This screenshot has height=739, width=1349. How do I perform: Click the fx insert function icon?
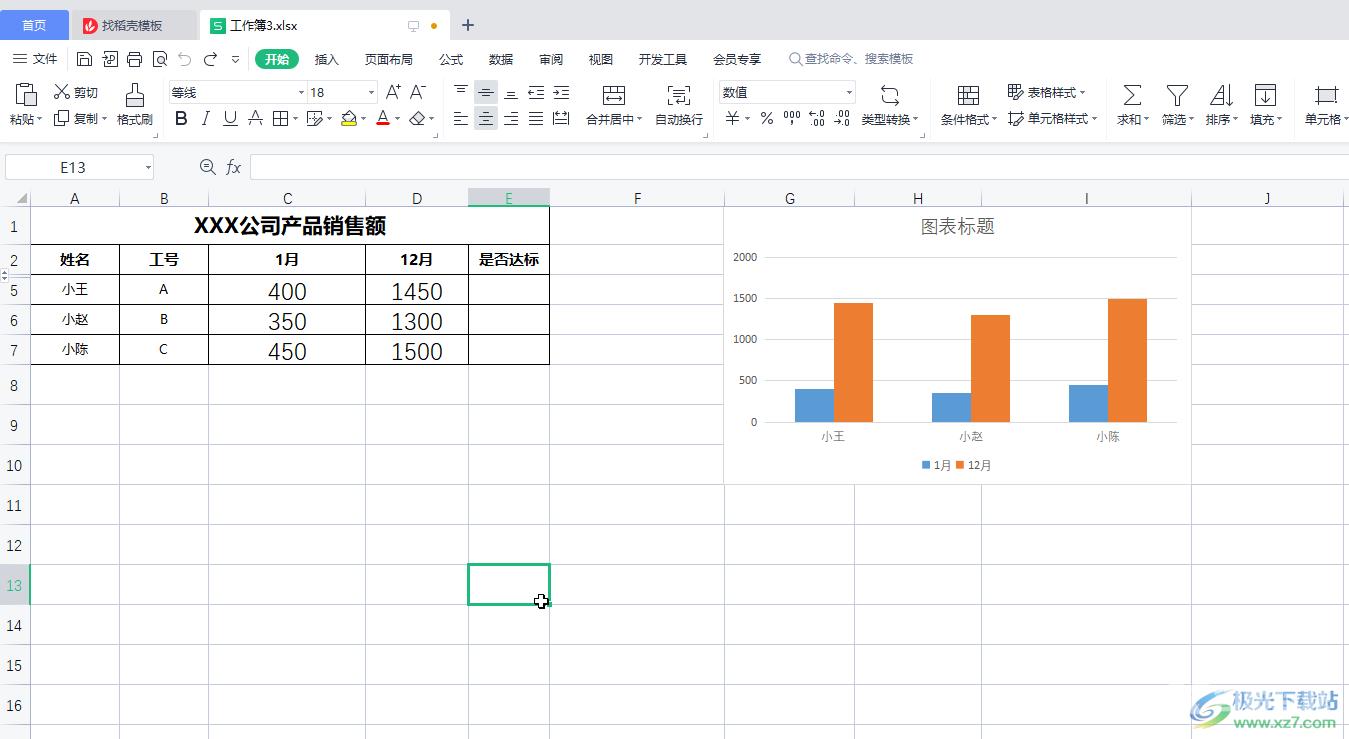233,167
